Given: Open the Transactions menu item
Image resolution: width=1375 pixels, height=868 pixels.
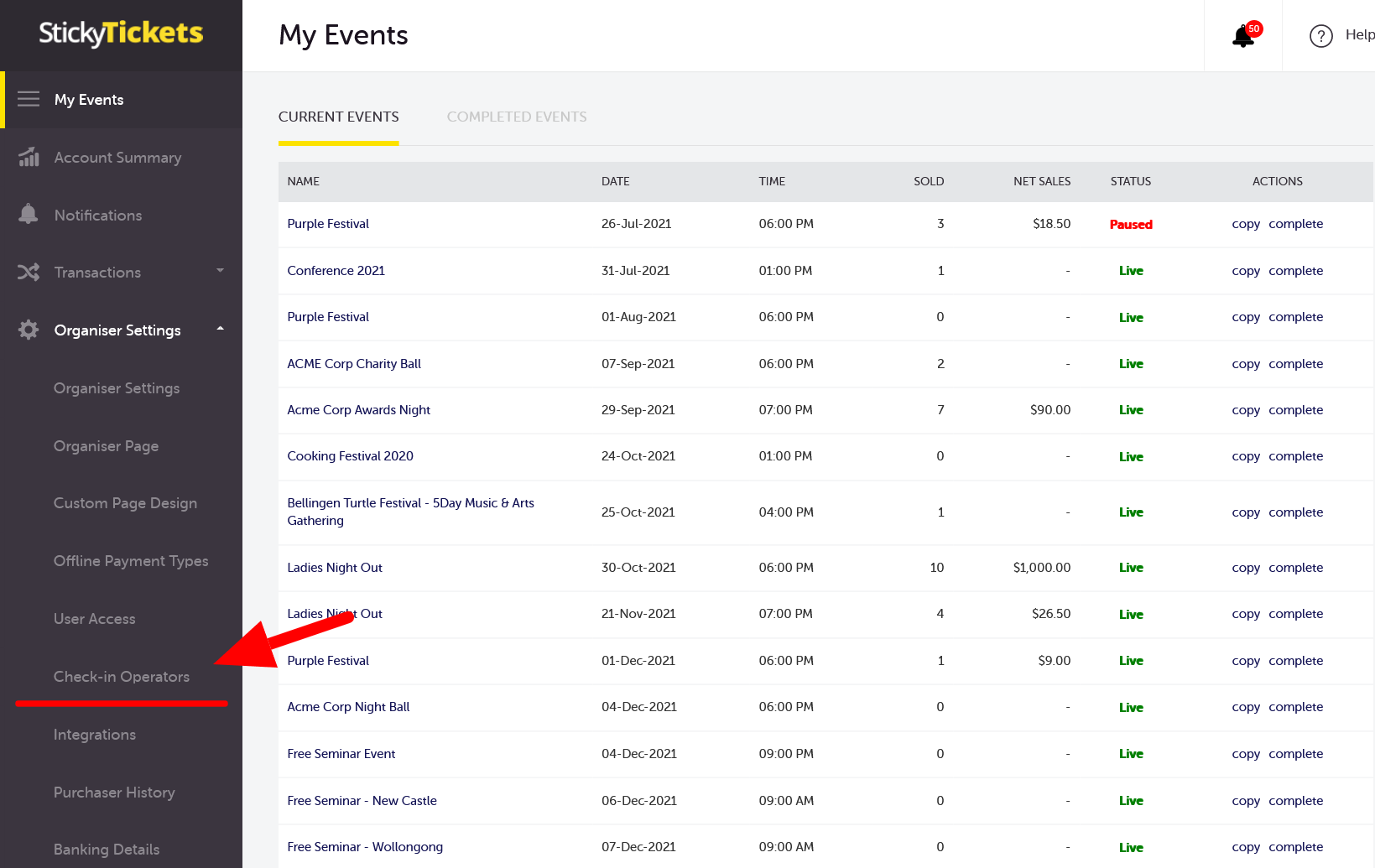Looking at the screenshot, I should point(97,273).
